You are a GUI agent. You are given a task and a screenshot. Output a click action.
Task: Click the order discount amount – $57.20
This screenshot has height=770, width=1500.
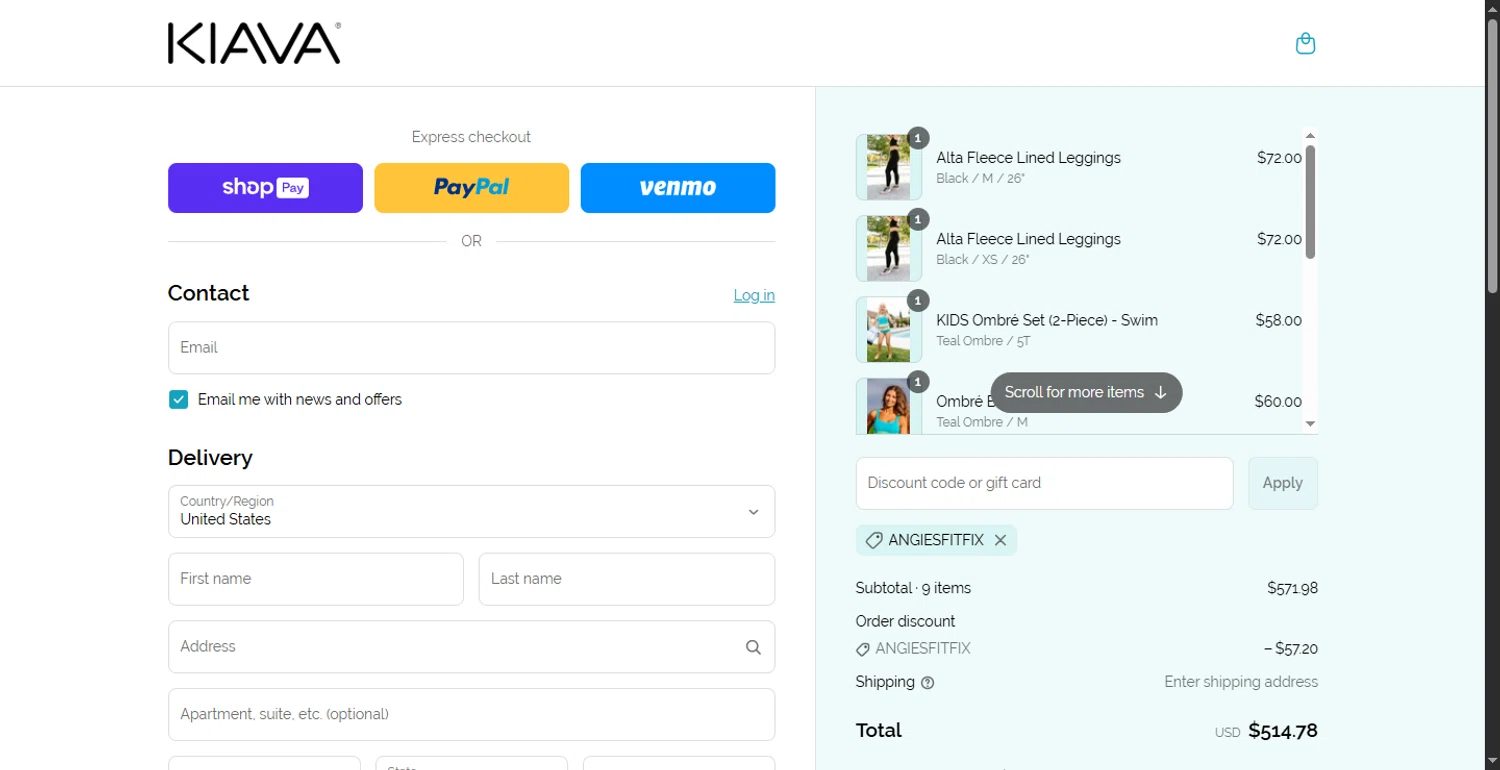click(1290, 649)
